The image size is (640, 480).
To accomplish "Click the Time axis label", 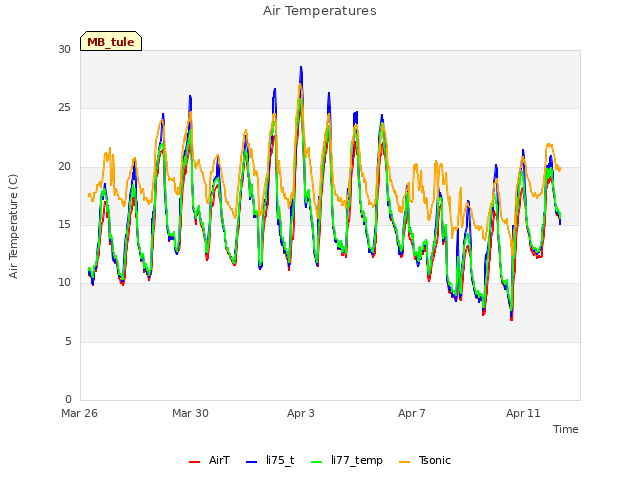I will [x=565, y=429].
